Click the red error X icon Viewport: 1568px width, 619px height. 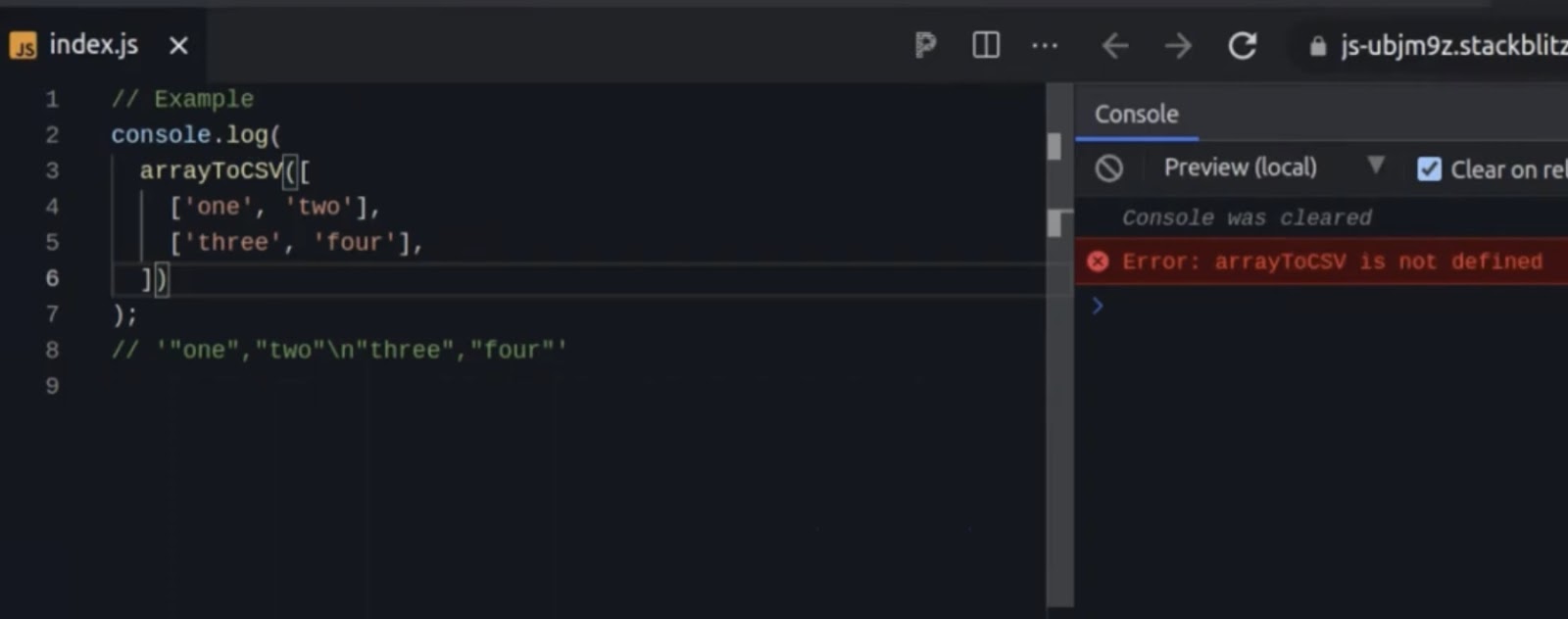tap(1098, 261)
